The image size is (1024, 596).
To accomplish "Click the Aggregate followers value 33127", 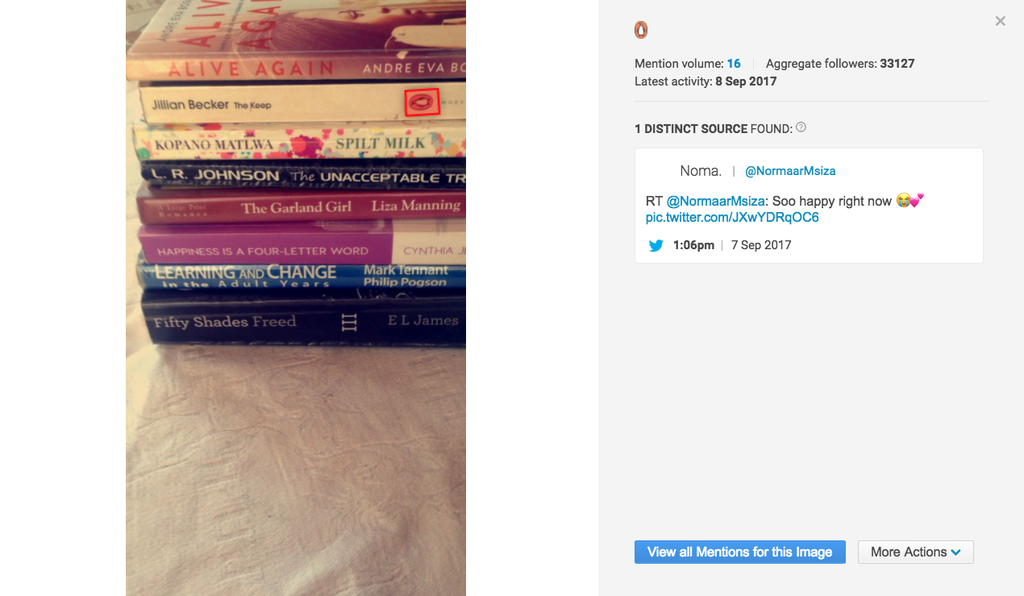I will [897, 63].
